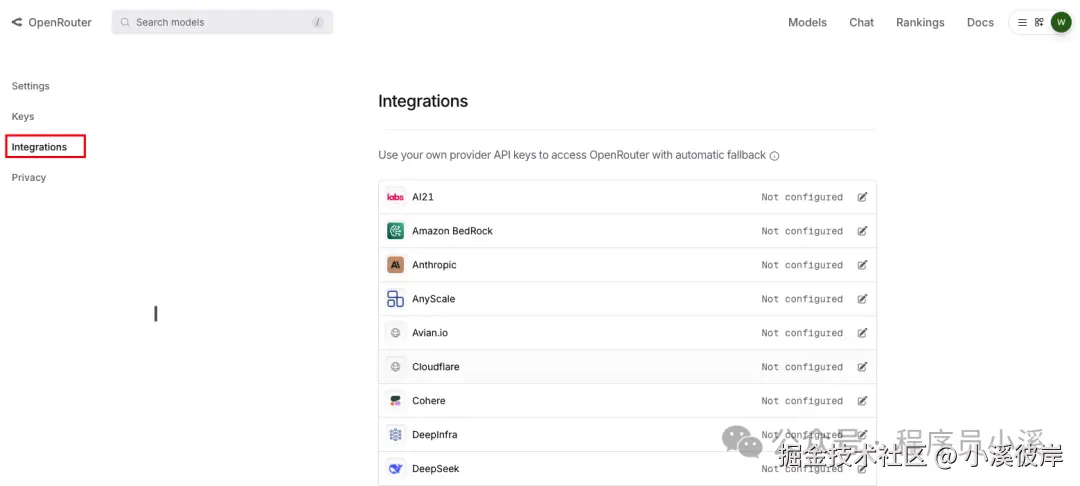This screenshot has height=486, width=1080.
Task: Open the Models page
Action: pyautogui.click(x=807, y=22)
